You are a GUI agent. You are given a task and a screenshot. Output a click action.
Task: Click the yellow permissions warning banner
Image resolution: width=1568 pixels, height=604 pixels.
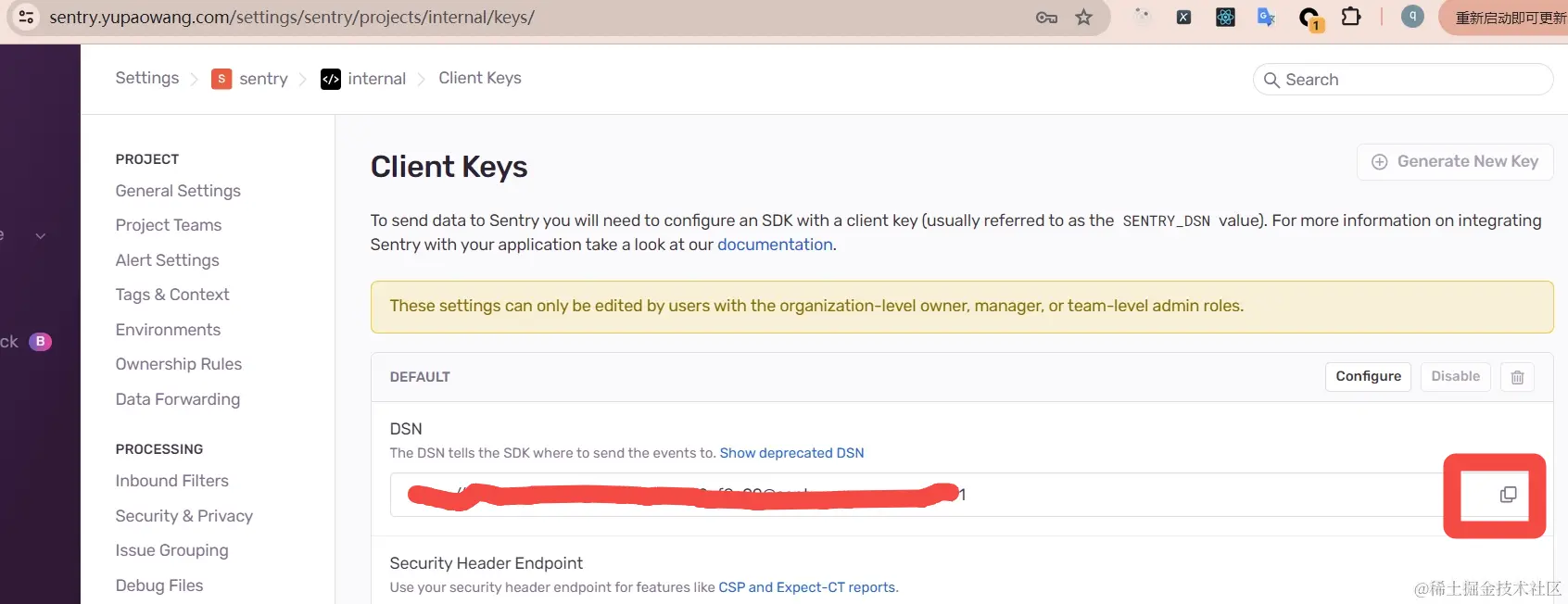pyautogui.click(x=962, y=307)
